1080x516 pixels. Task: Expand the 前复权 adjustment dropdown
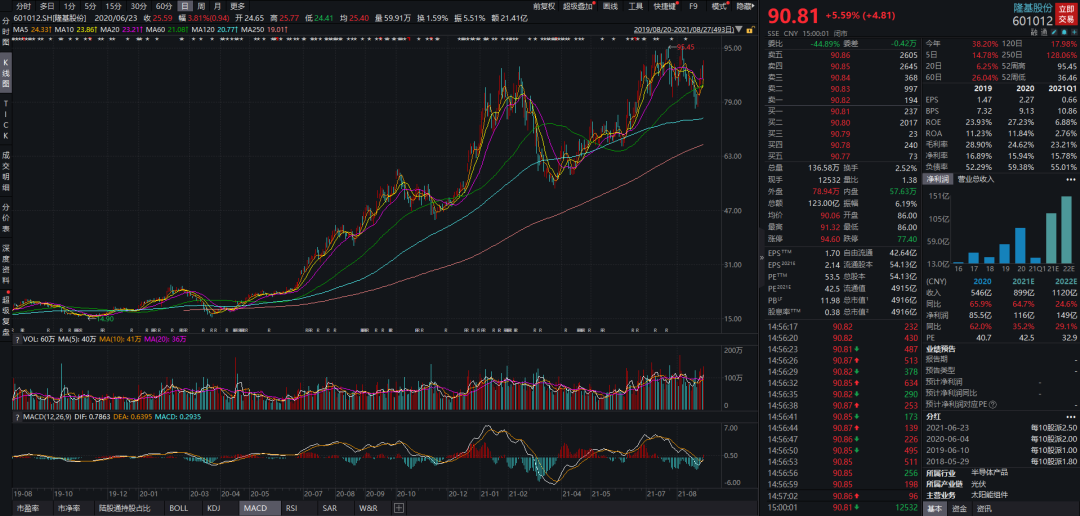(x=544, y=6)
